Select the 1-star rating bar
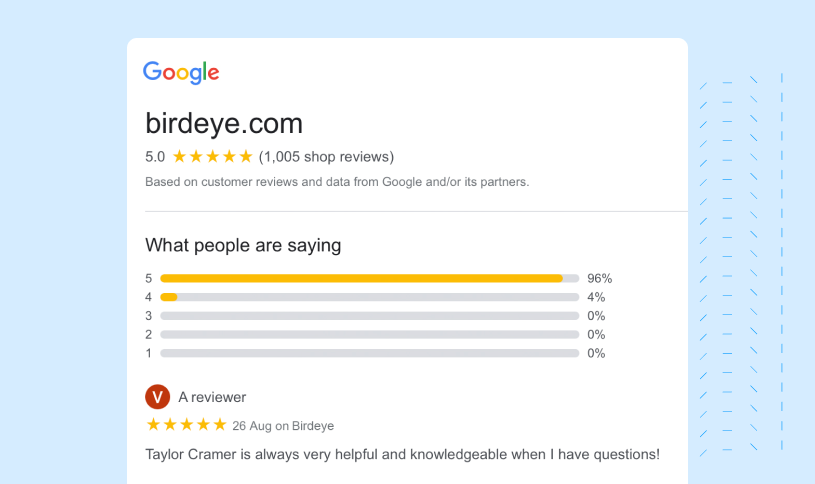 [370, 354]
